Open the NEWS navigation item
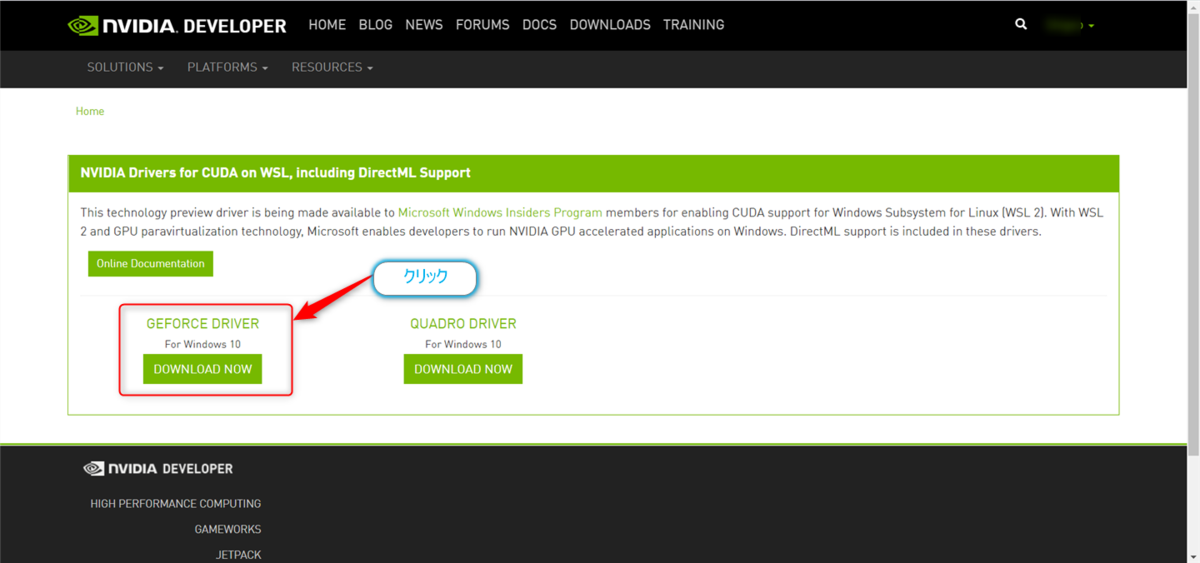The width and height of the screenshot is (1200, 563). [424, 25]
